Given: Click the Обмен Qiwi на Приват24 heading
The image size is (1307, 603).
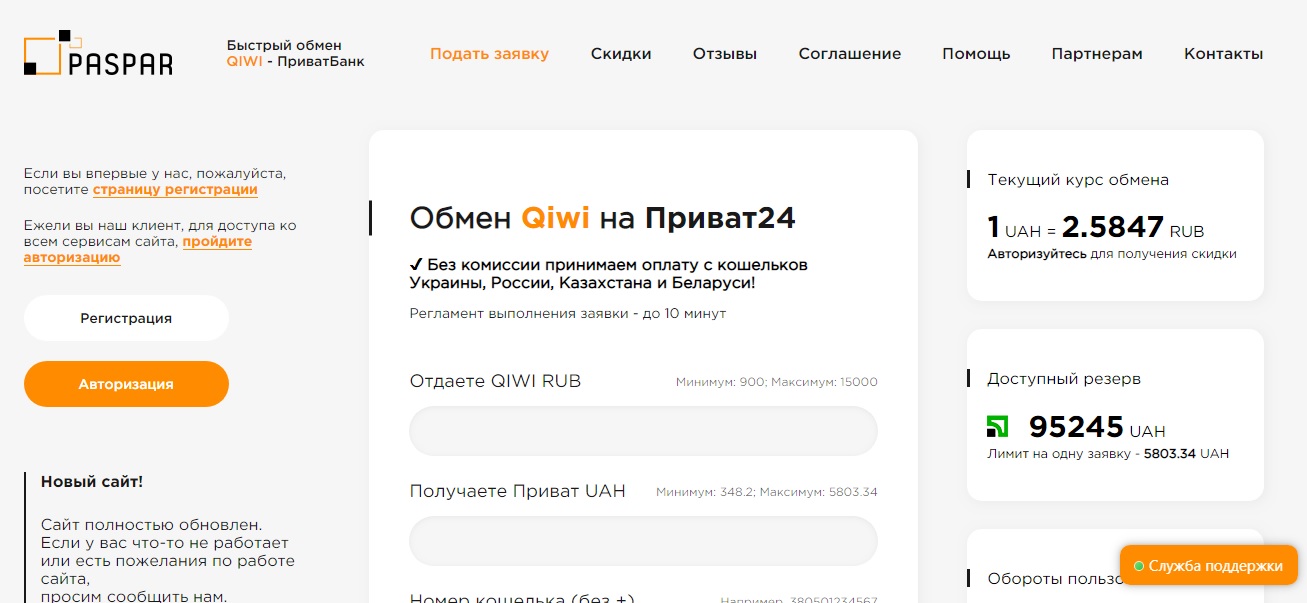Looking at the screenshot, I should point(603,218).
